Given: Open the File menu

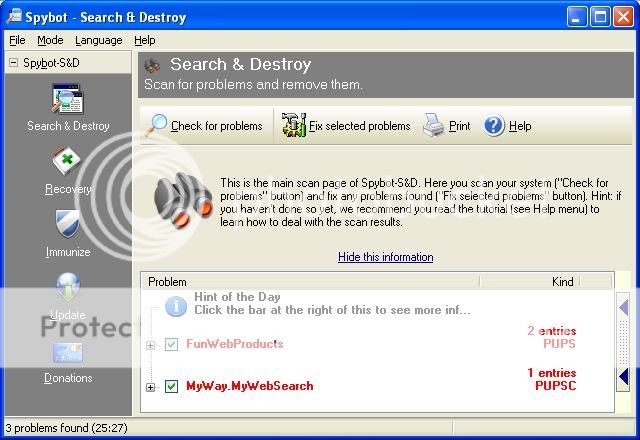Looking at the screenshot, I should (x=17, y=40).
